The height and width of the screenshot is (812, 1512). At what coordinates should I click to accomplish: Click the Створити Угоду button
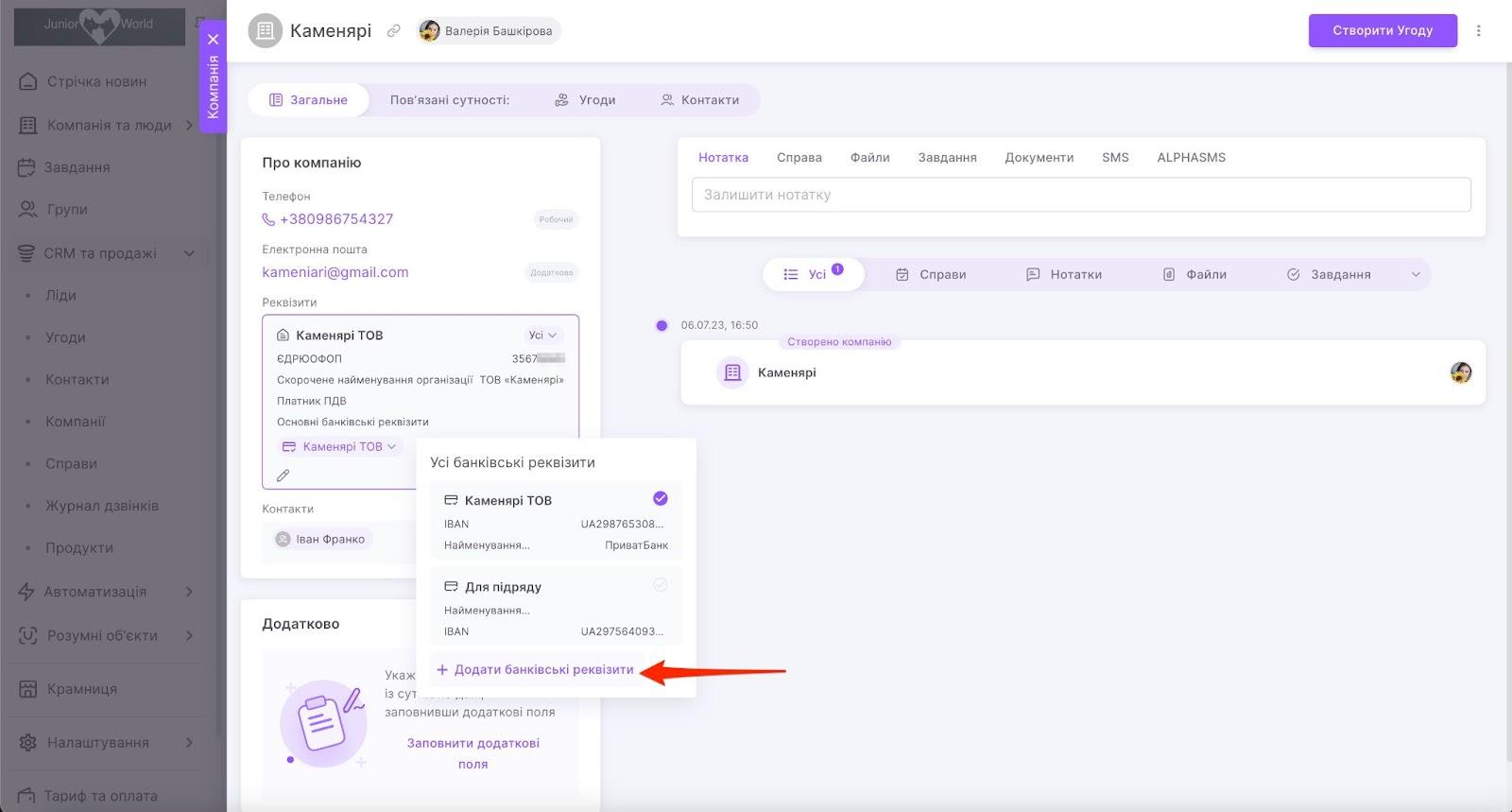(x=1382, y=30)
